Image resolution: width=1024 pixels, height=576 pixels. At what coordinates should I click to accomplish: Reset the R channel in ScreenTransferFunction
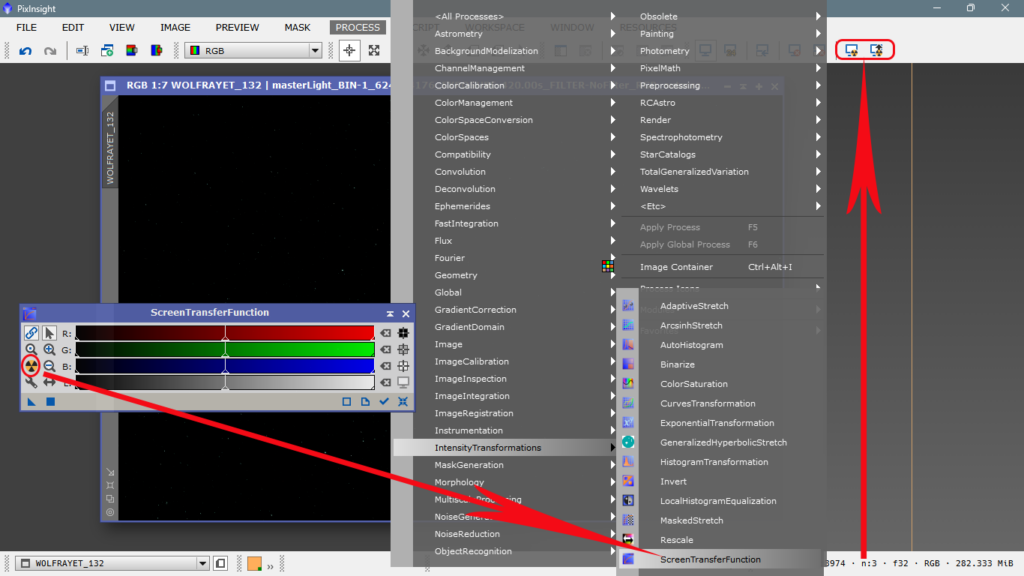[386, 333]
